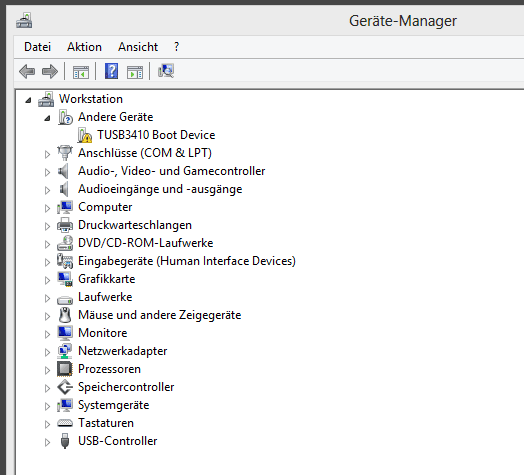Toggle the console tree pane icon
The width and height of the screenshot is (524, 475).
tap(81, 72)
